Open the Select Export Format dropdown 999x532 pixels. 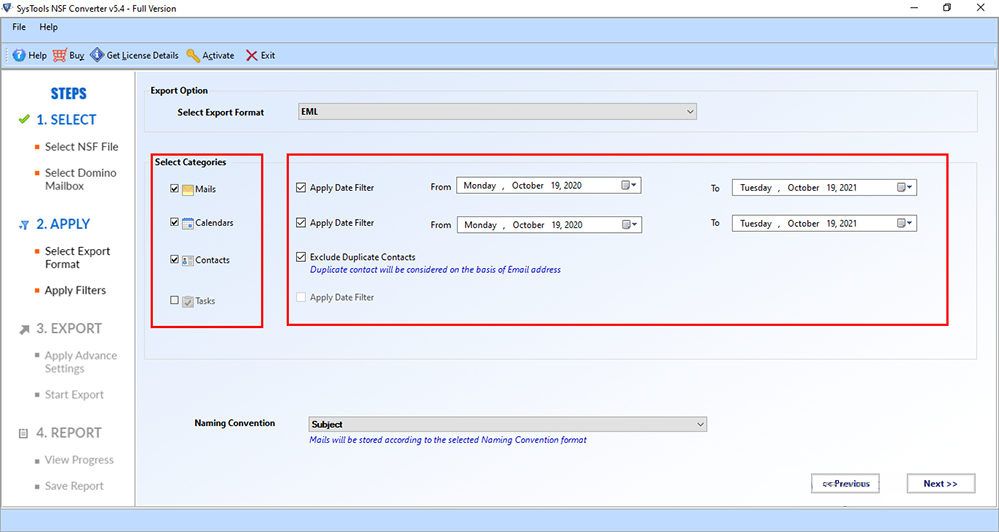tap(497, 111)
